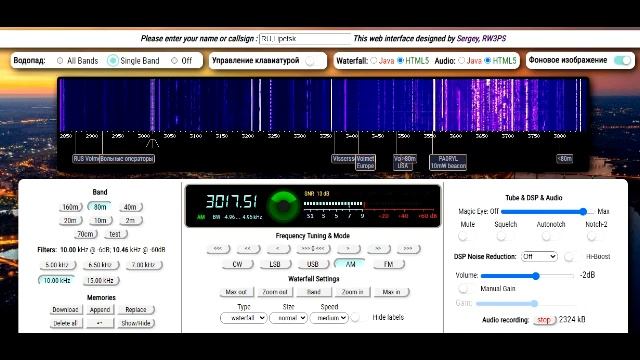The height and width of the screenshot is (360, 640).
Task: Toggle Фоновое изображение background image switch
Action: (622, 60)
